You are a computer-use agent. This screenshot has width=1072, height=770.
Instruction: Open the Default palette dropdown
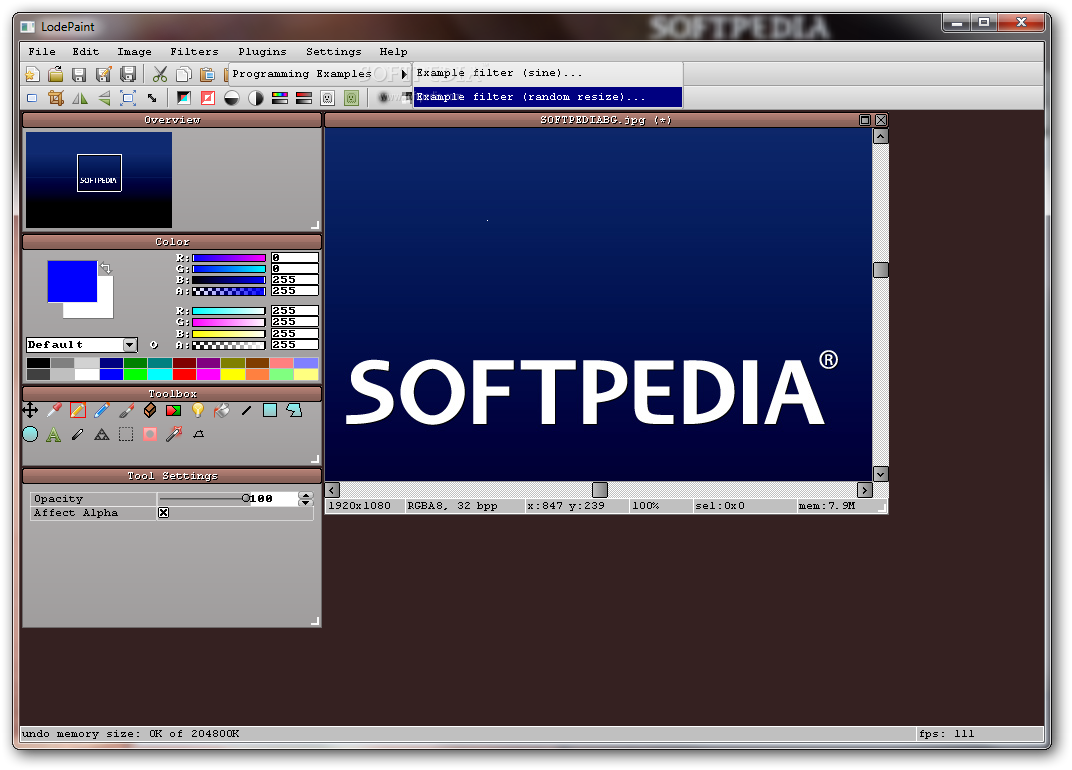pos(129,345)
